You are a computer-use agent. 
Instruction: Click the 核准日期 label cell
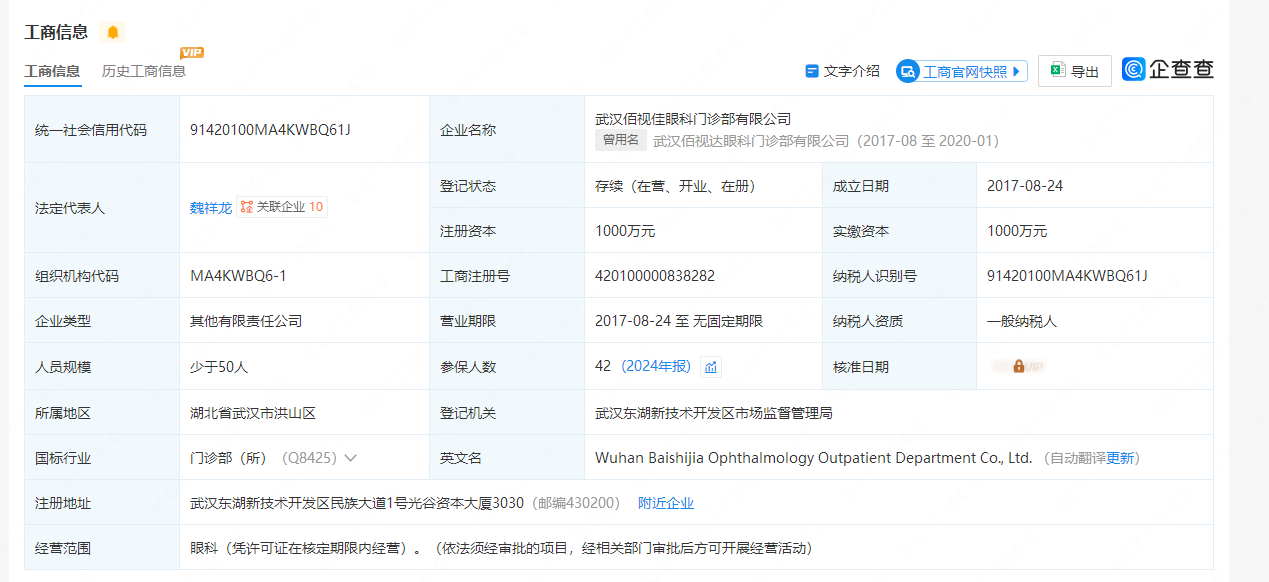click(899, 367)
